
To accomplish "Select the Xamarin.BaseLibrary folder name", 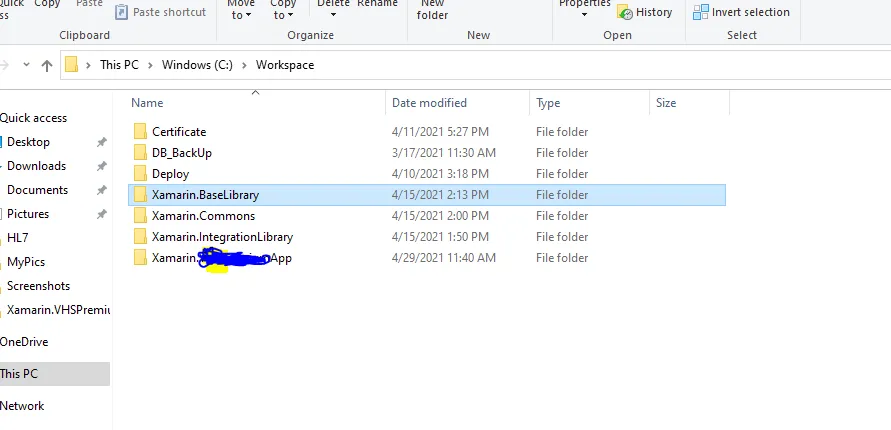I will [205, 195].
